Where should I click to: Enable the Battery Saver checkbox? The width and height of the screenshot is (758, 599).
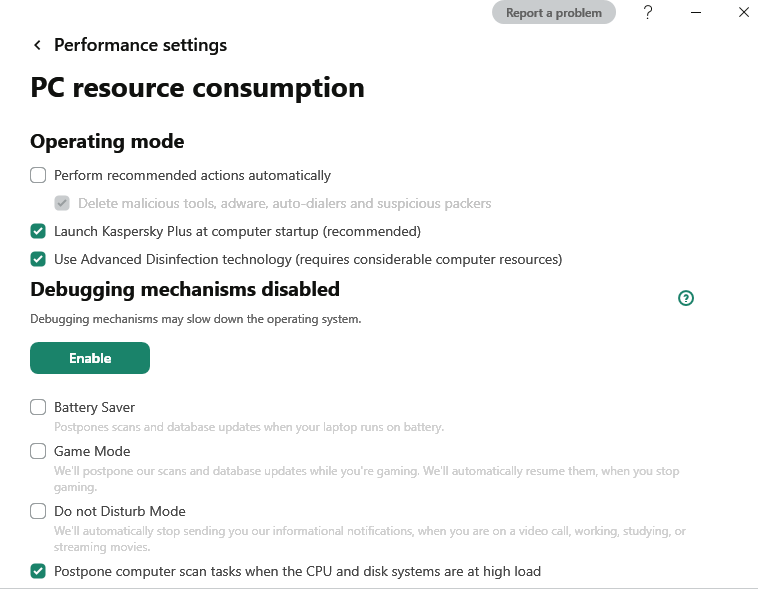[x=38, y=407]
